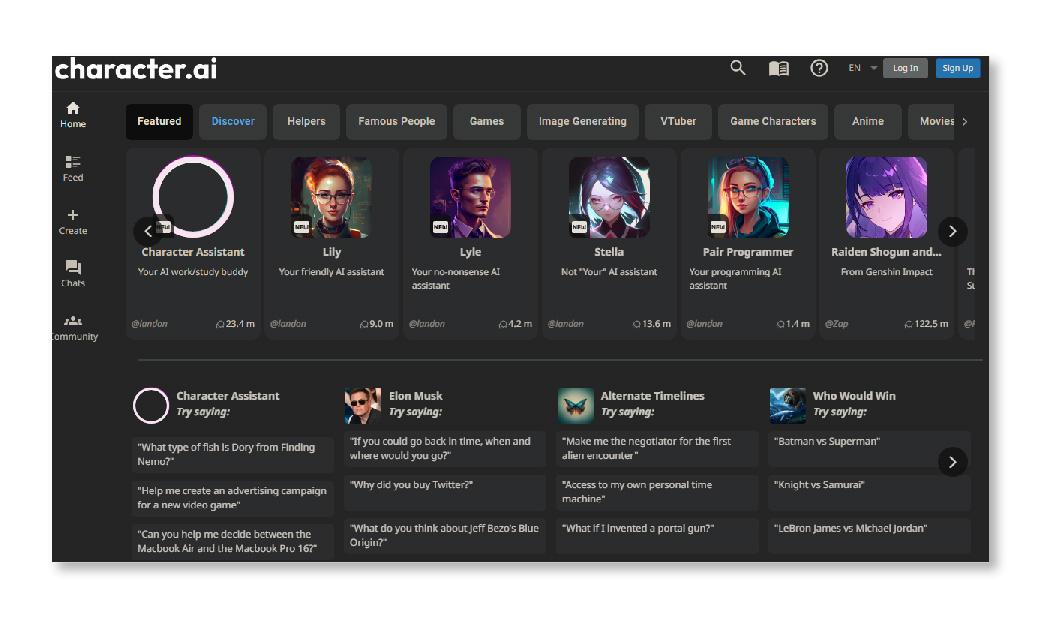1041x617 pixels.
Task: Open Chats from the sidebar
Action: (x=73, y=273)
